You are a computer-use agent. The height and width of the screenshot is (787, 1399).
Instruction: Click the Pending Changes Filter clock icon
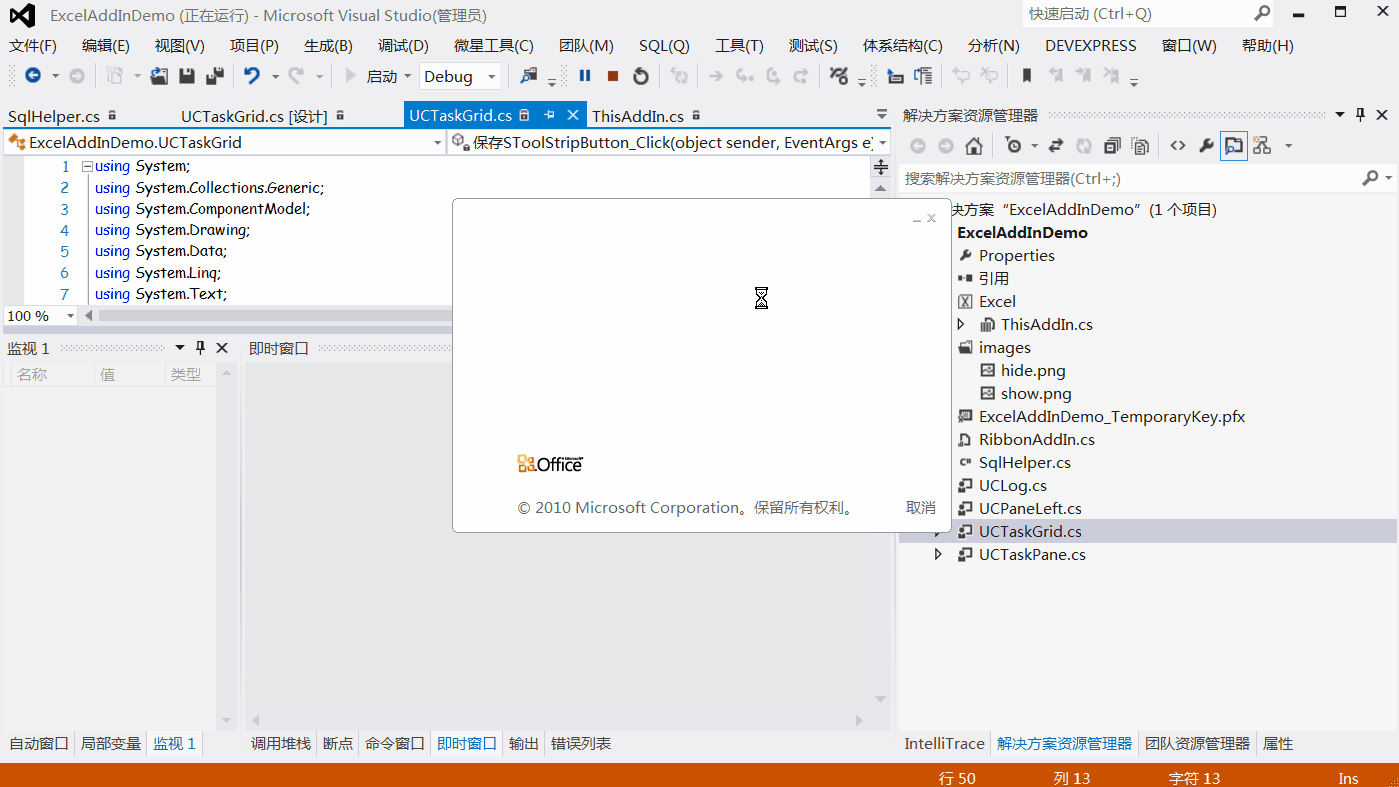[x=1013, y=146]
